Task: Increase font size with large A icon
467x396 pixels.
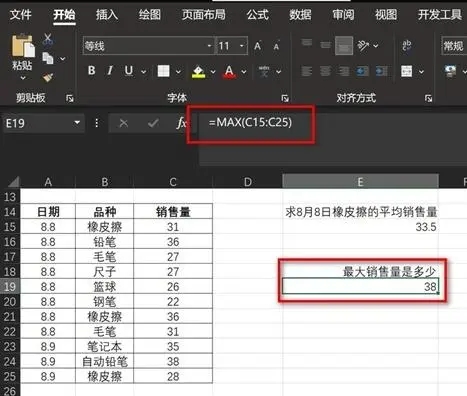Action: tap(258, 46)
